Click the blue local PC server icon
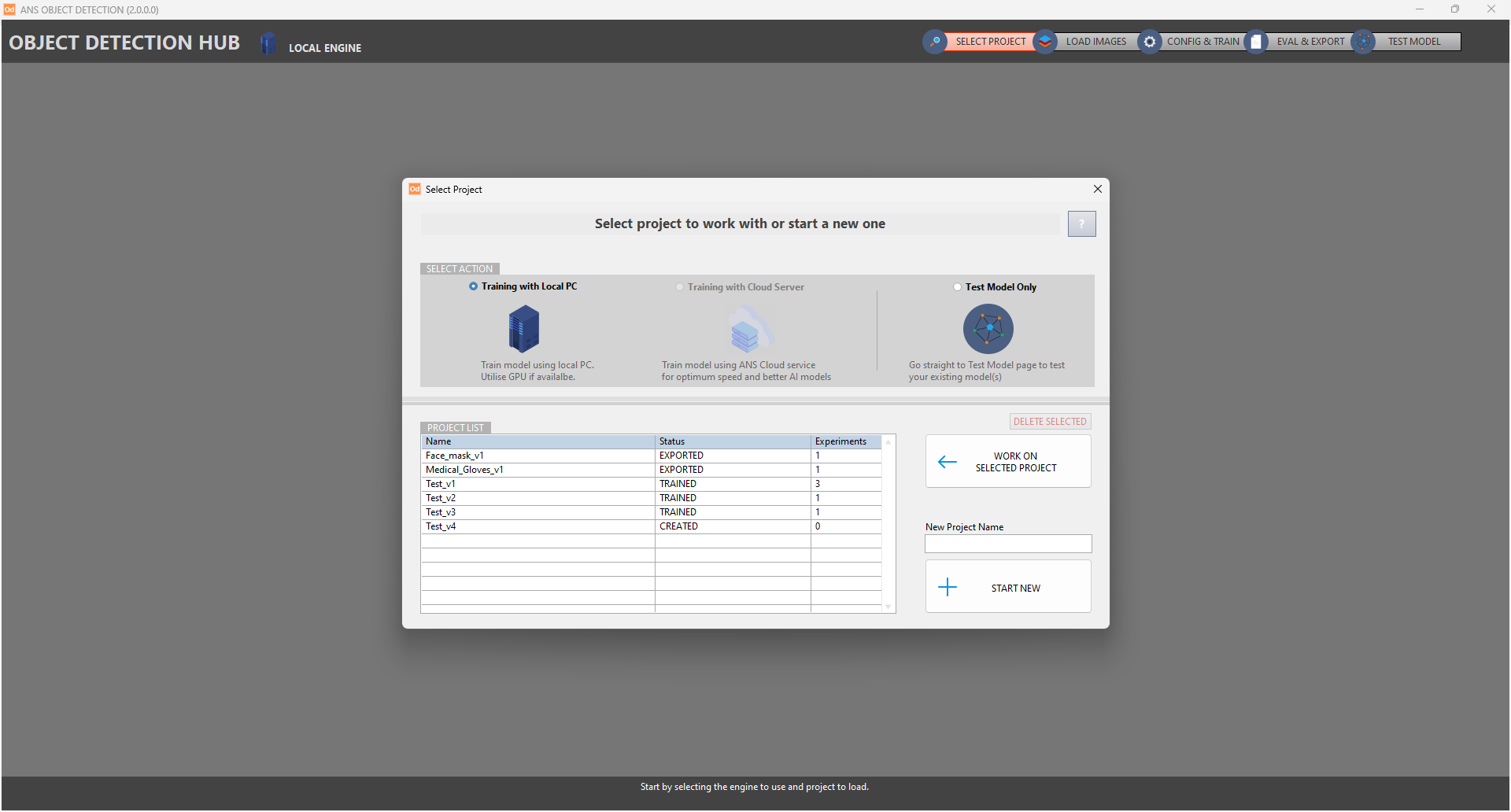The width and height of the screenshot is (1511, 812). tap(523, 329)
